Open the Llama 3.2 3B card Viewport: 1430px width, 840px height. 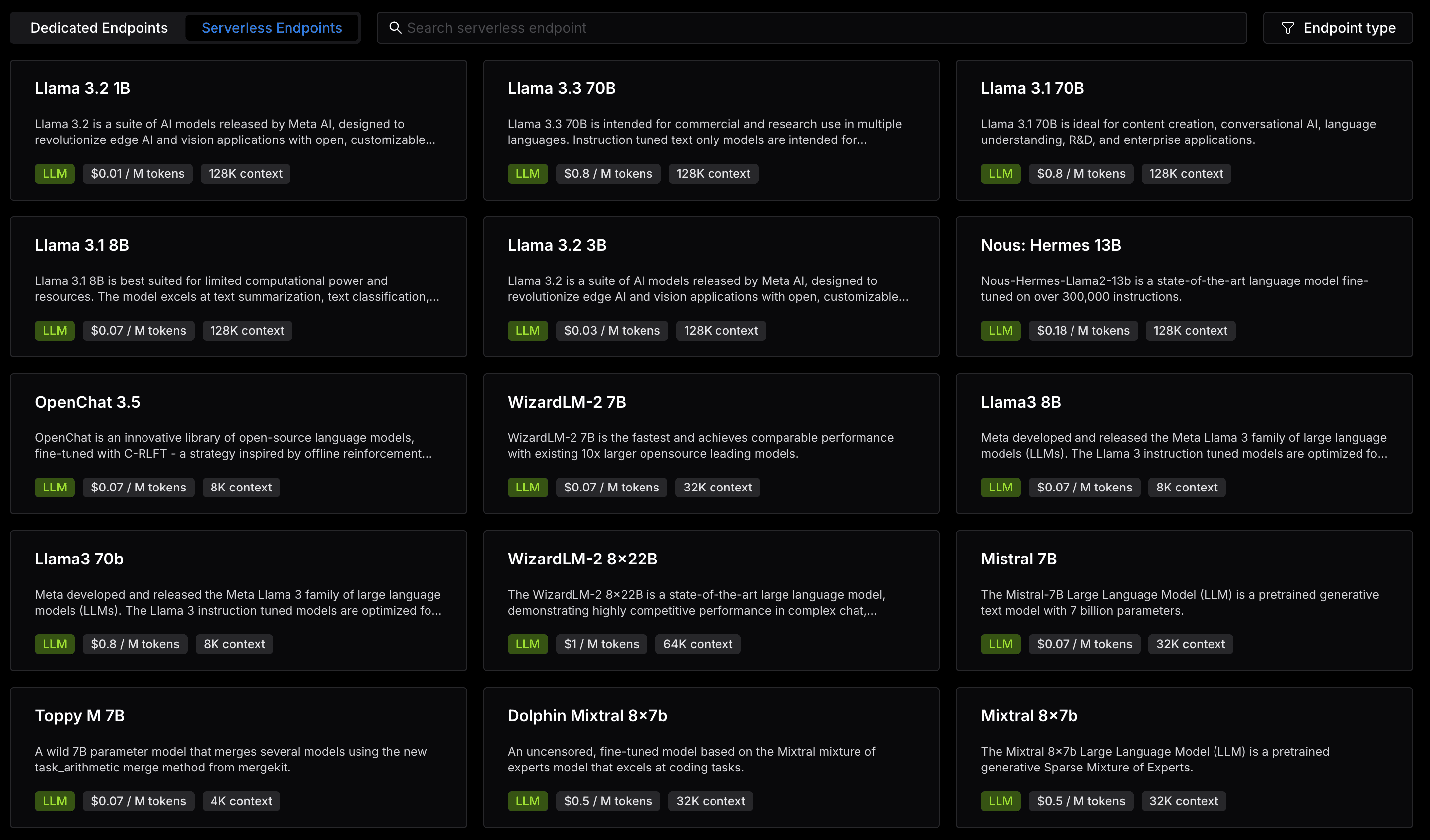(x=711, y=286)
